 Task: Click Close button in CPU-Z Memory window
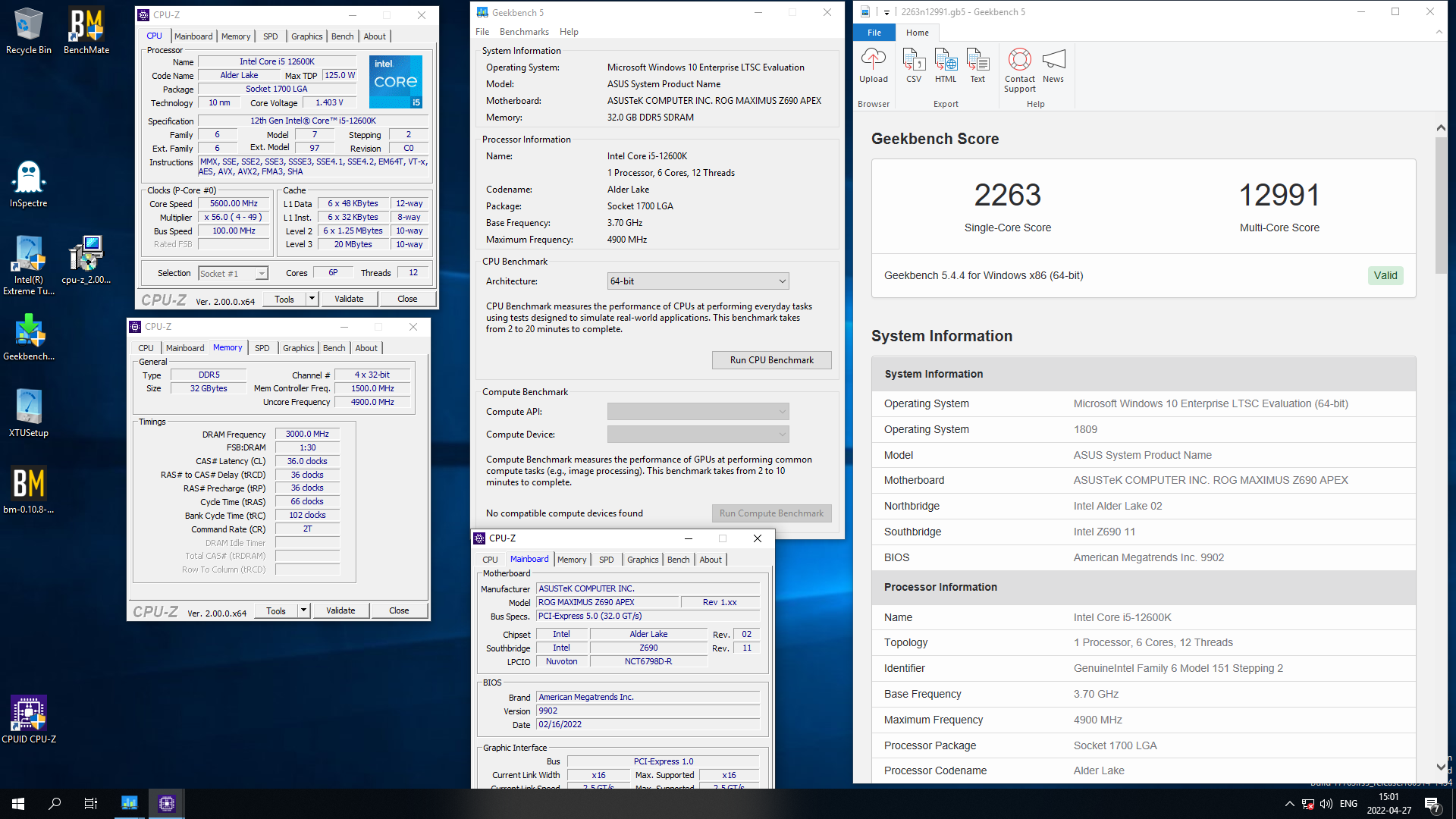tap(399, 610)
